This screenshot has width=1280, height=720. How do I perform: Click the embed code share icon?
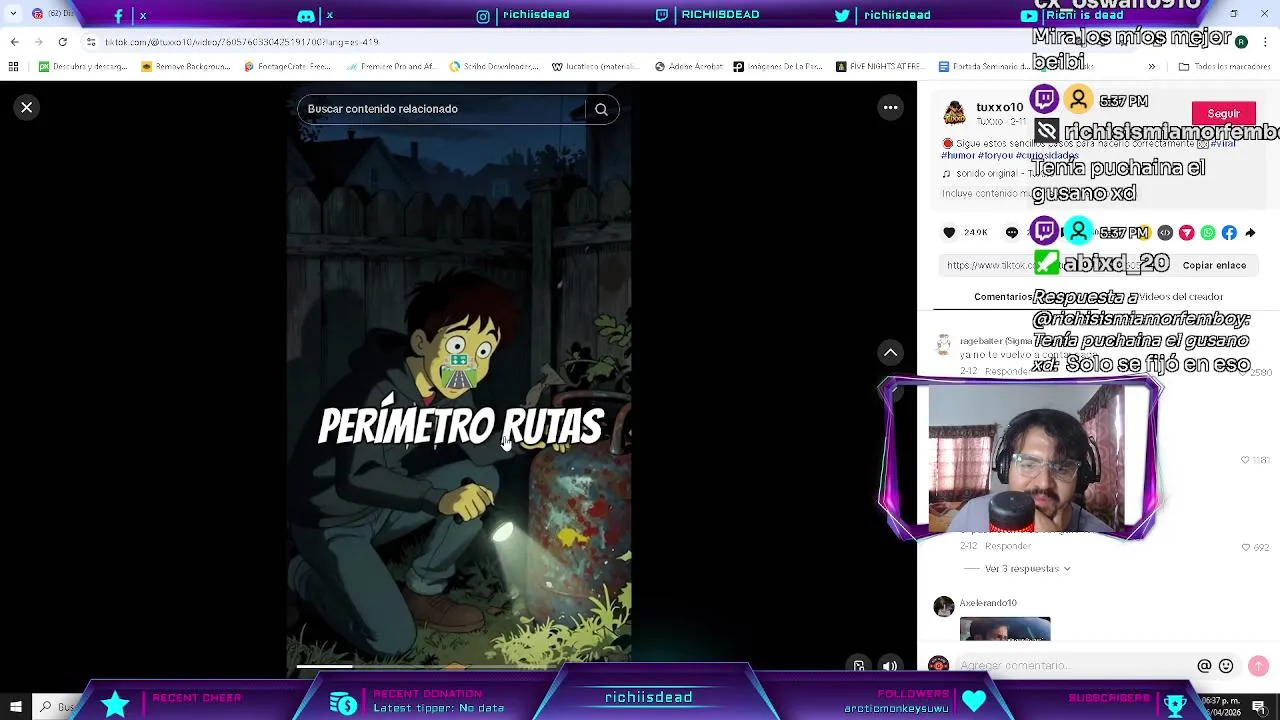pos(1165,233)
